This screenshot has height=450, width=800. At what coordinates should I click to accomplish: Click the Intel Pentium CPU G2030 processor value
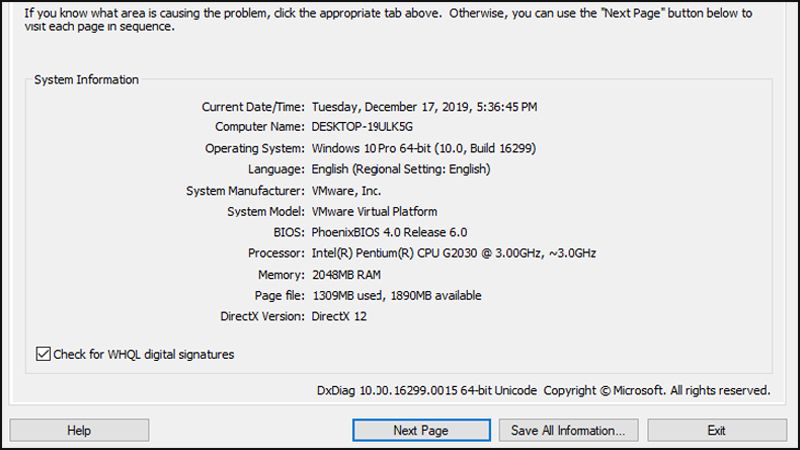click(453, 253)
